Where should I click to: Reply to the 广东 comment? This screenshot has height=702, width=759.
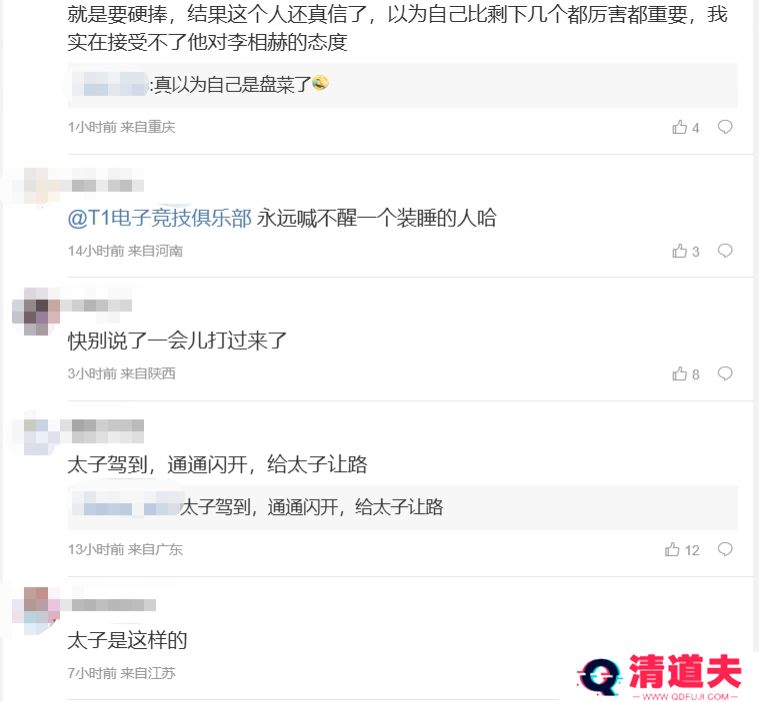725,549
